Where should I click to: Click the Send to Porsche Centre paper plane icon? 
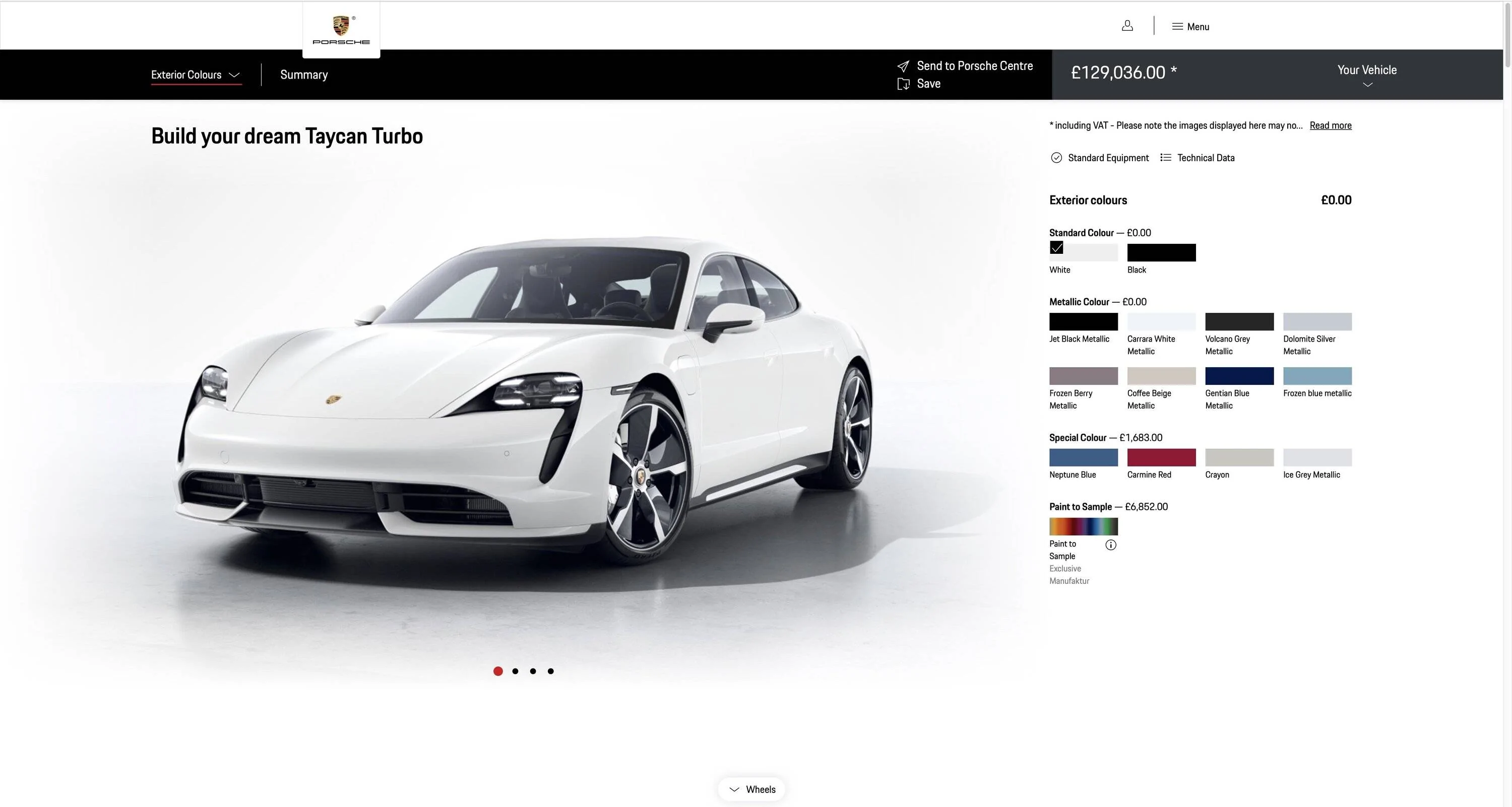tap(903, 66)
